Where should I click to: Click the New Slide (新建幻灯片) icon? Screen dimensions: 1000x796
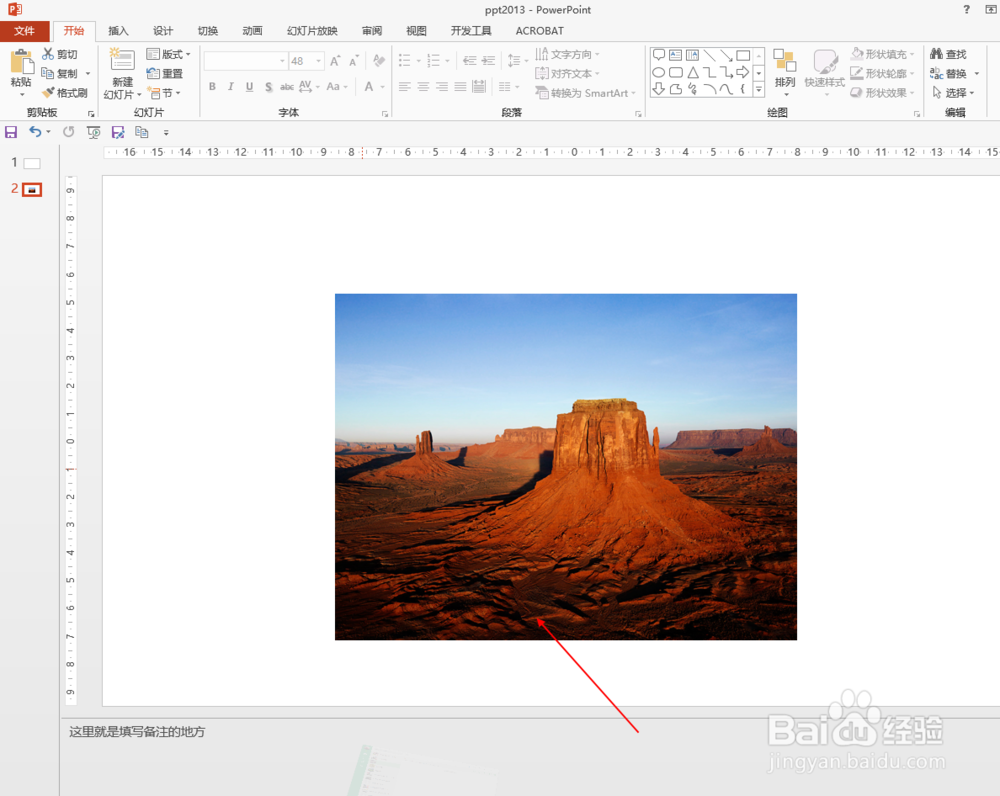point(122,60)
